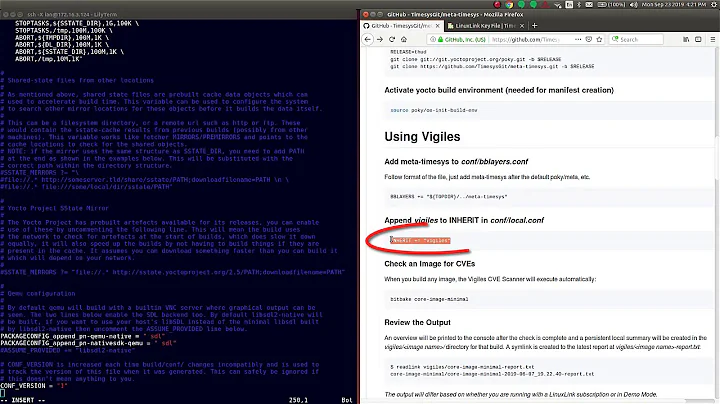The height and width of the screenshot is (404, 720).
Task: Open clock showing Mon Sep 23 2019
Action: (x=674, y=5)
